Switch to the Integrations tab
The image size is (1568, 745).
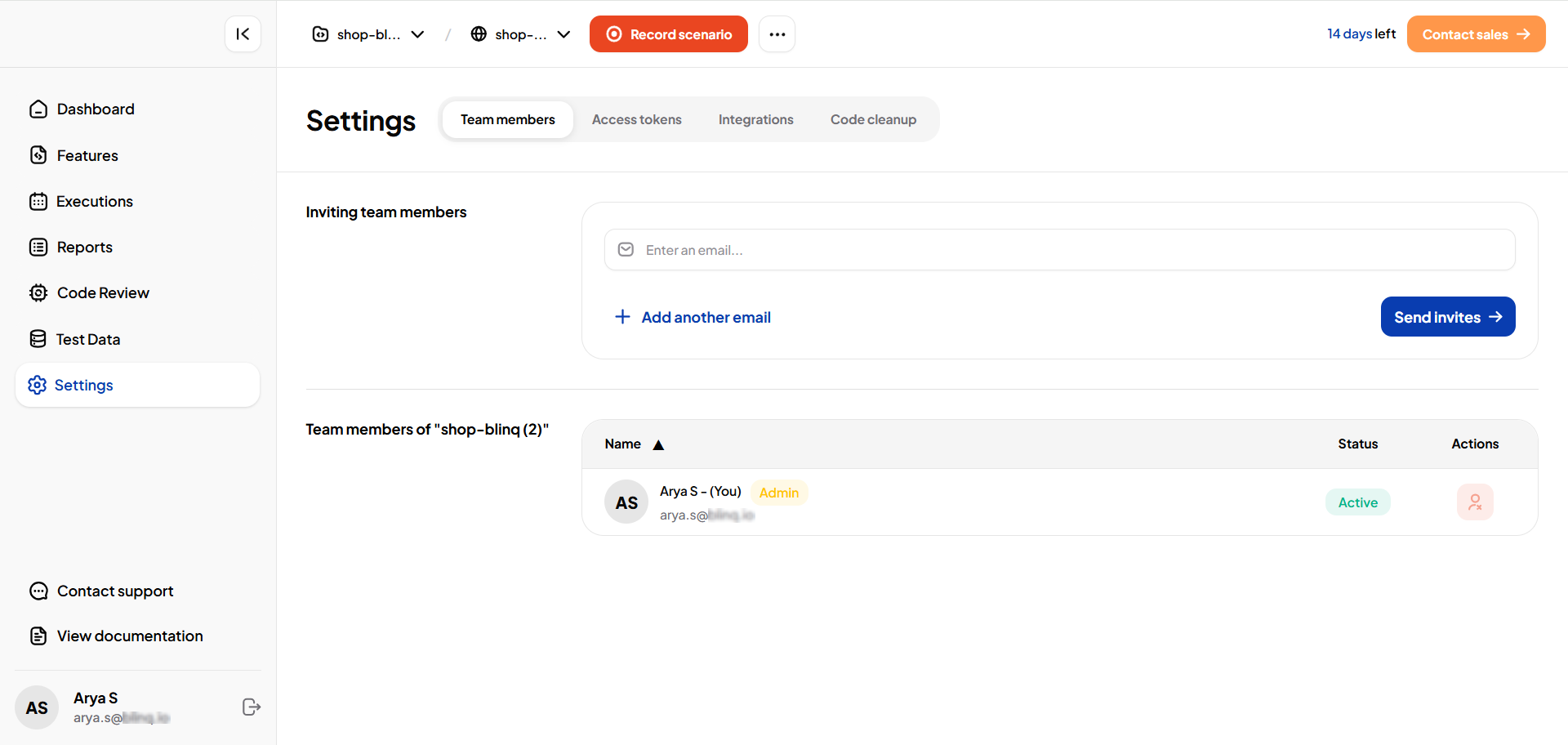[755, 119]
